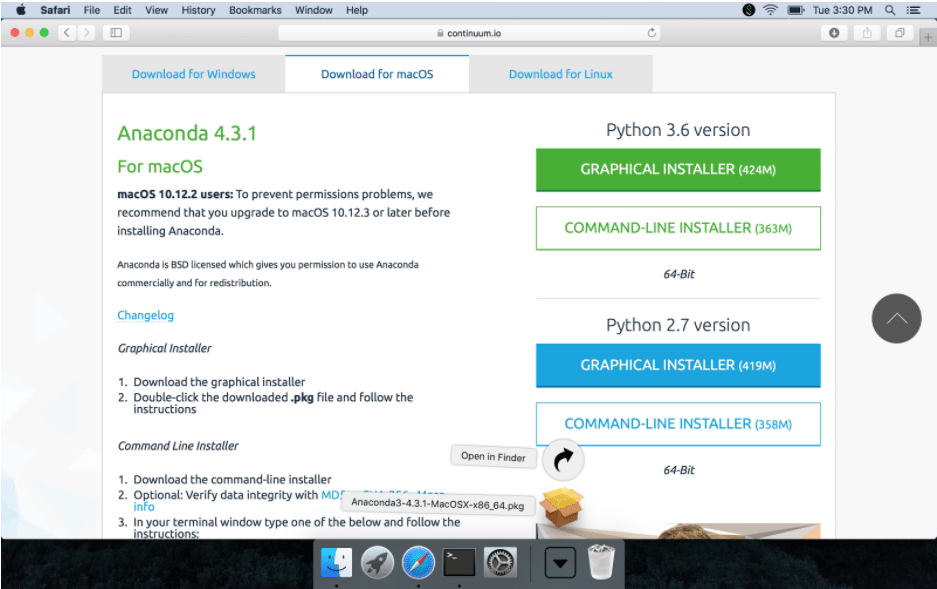The width and height of the screenshot is (937, 589).
Task: Open the Help menu
Action: pos(357,10)
